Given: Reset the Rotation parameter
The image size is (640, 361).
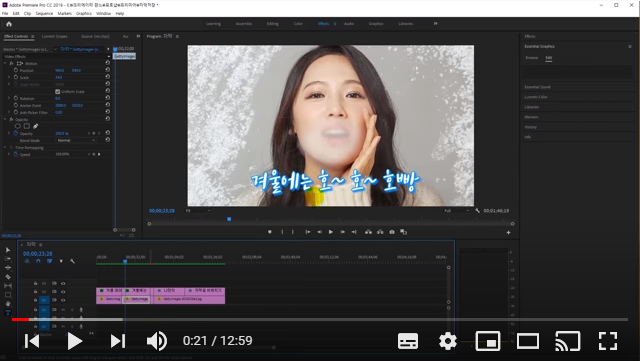Looking at the screenshot, I should click(107, 98).
